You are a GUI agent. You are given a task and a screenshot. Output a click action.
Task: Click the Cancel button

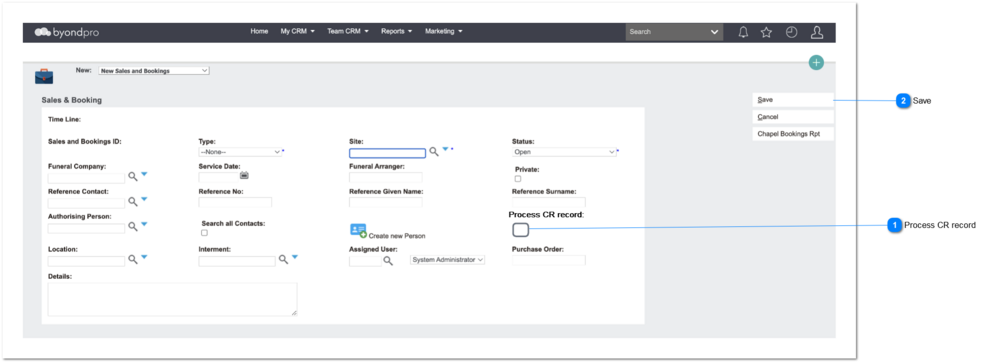793,117
